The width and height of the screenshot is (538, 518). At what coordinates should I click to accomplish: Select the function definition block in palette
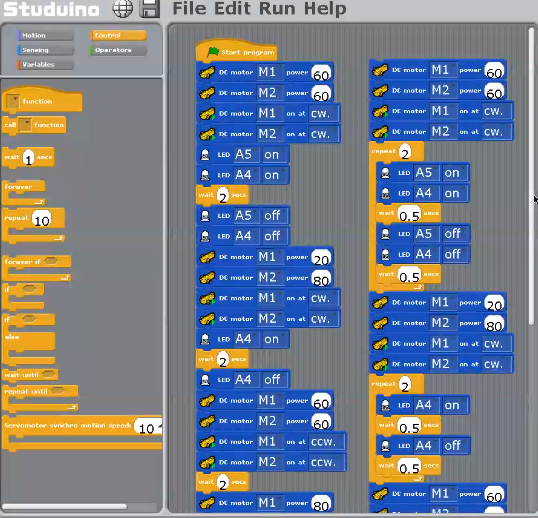[42, 99]
